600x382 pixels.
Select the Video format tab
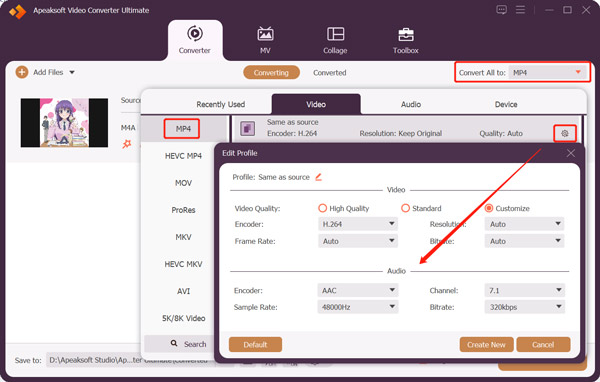316,104
